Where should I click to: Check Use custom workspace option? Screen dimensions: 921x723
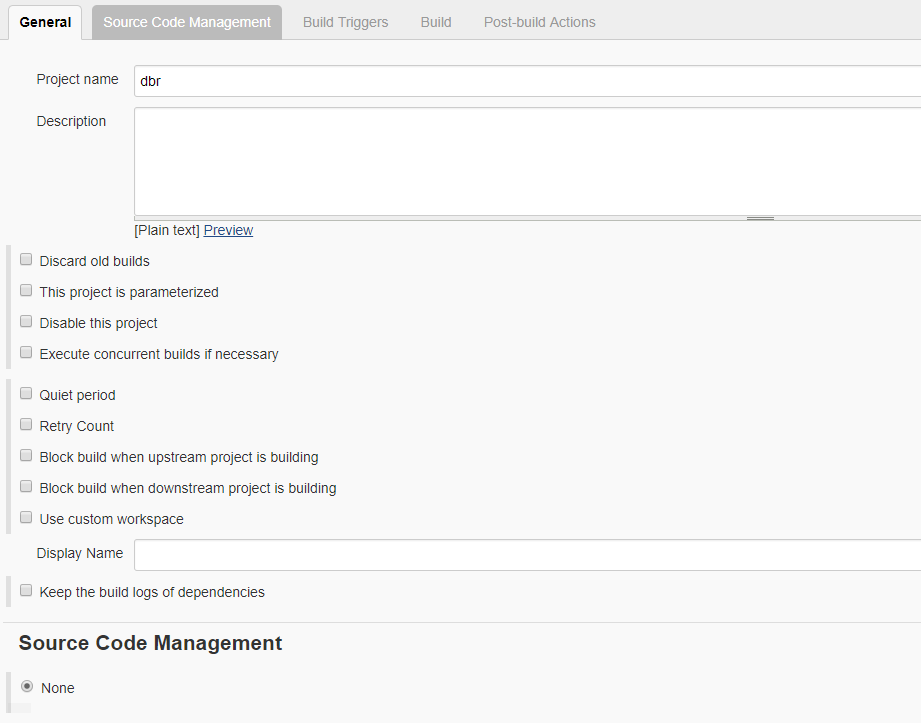[27, 518]
